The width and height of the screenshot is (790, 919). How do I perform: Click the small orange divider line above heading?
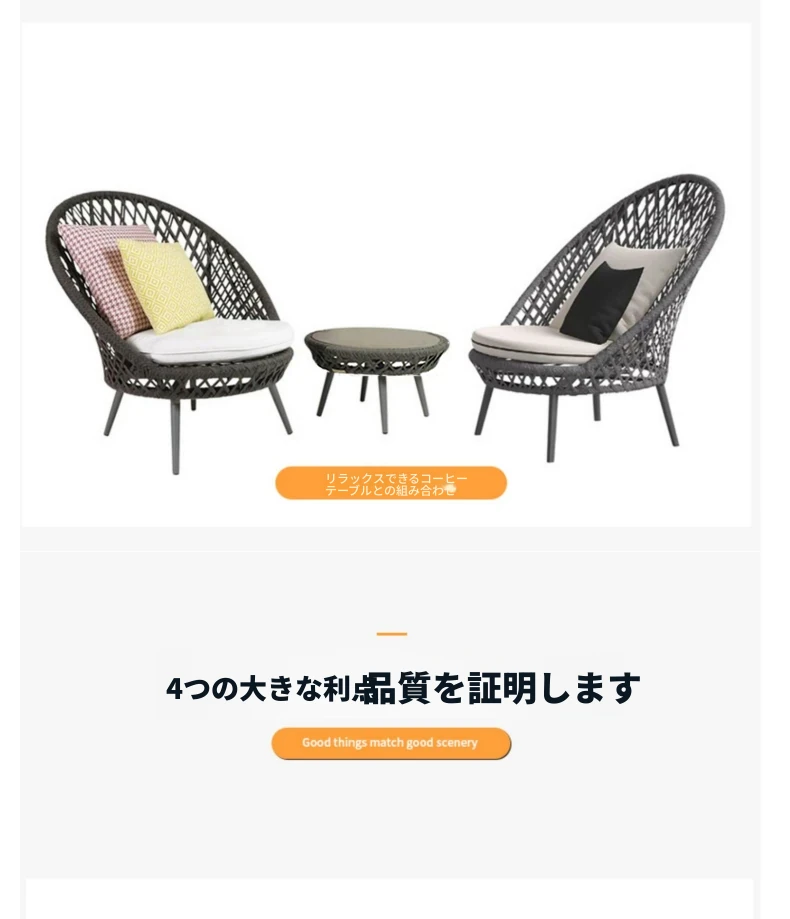[x=391, y=634]
